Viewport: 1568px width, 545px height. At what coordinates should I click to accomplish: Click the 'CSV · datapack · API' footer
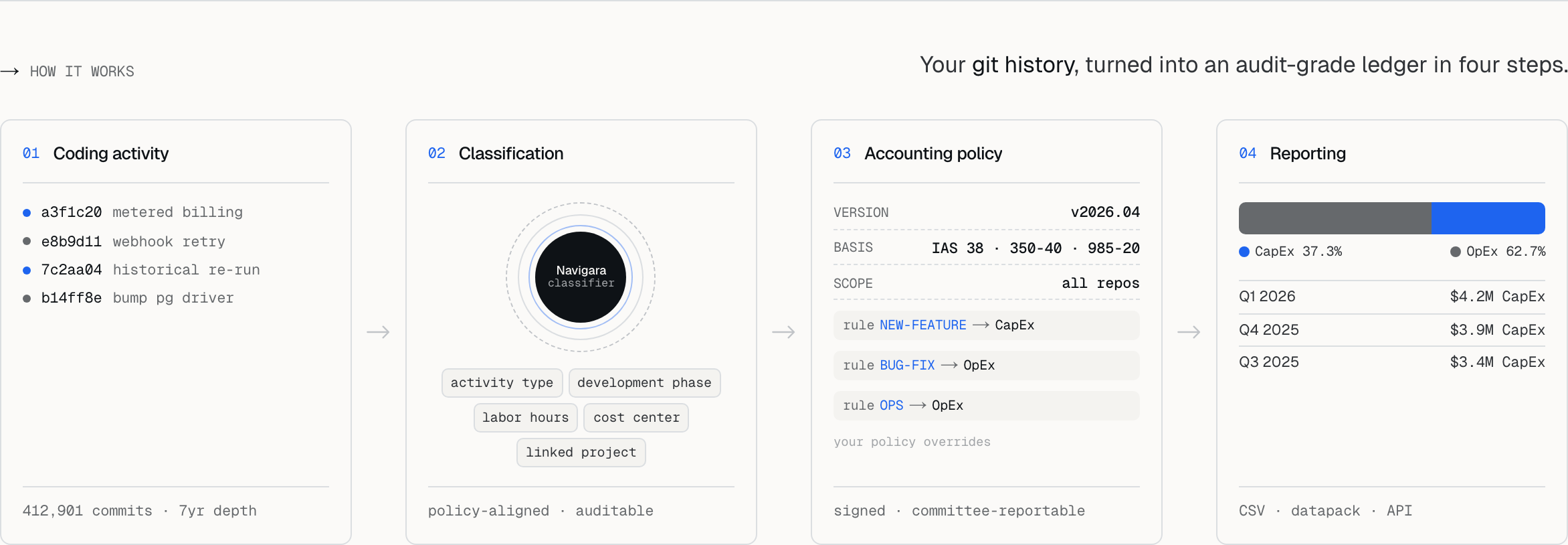pos(1325,511)
